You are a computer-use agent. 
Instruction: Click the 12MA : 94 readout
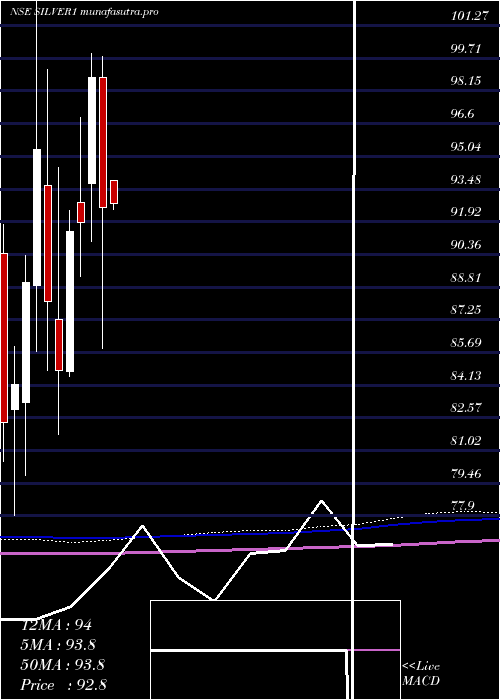click(x=57, y=625)
